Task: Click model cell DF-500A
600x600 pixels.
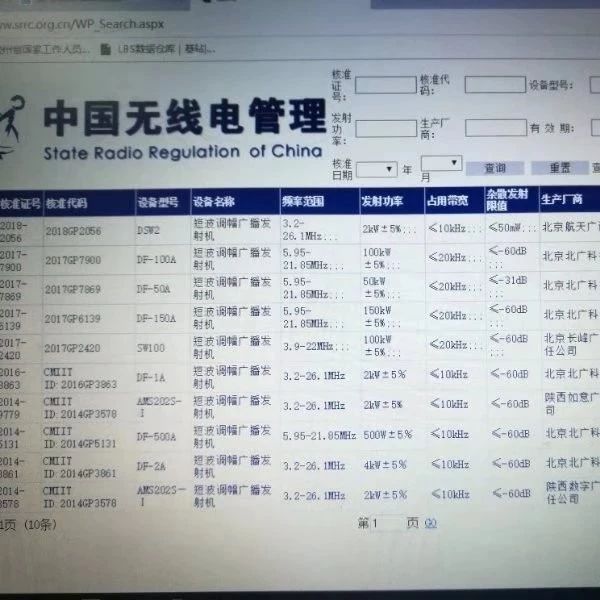Action: (156, 437)
